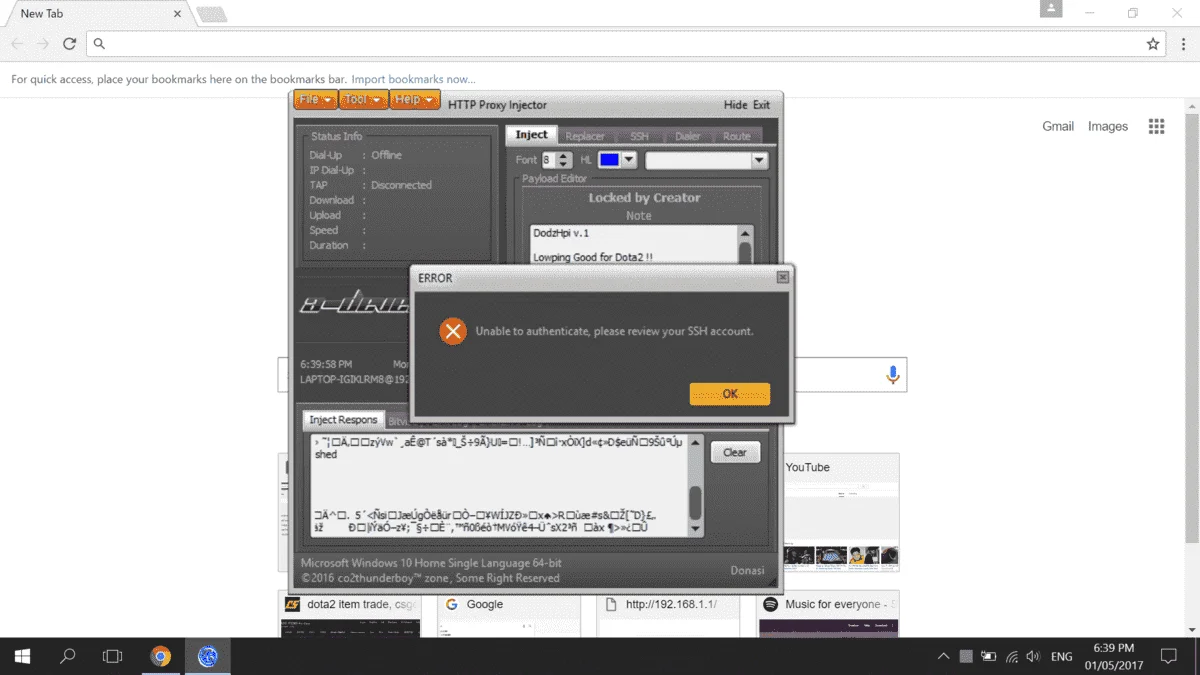Click Hide in HTTP Proxy Injector title
The height and width of the screenshot is (675, 1200).
(735, 105)
